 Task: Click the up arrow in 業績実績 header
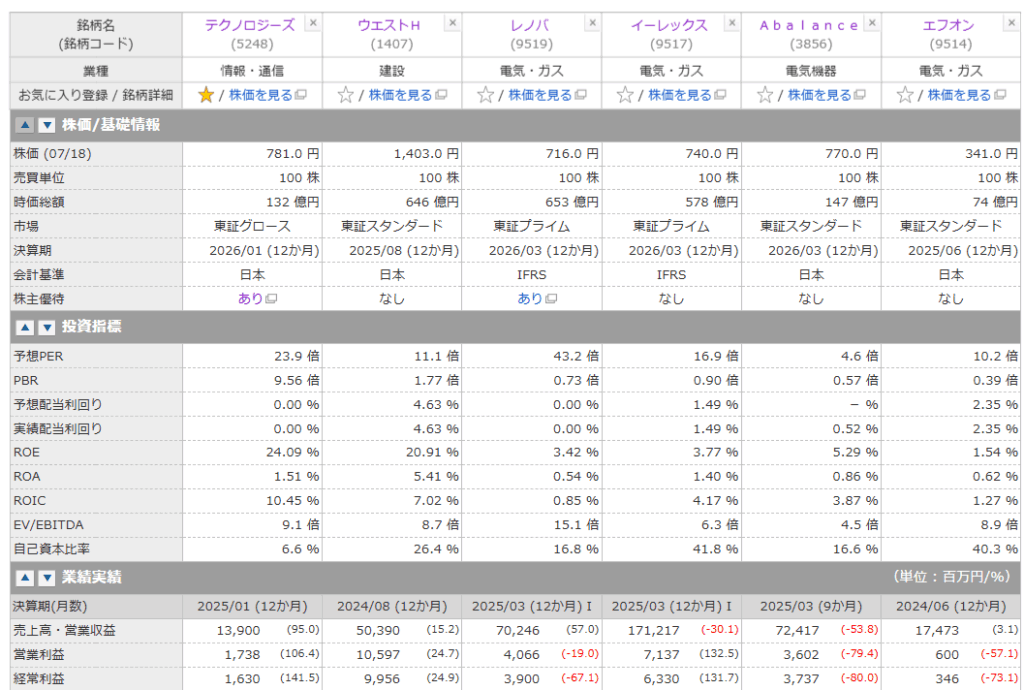(x=25, y=578)
